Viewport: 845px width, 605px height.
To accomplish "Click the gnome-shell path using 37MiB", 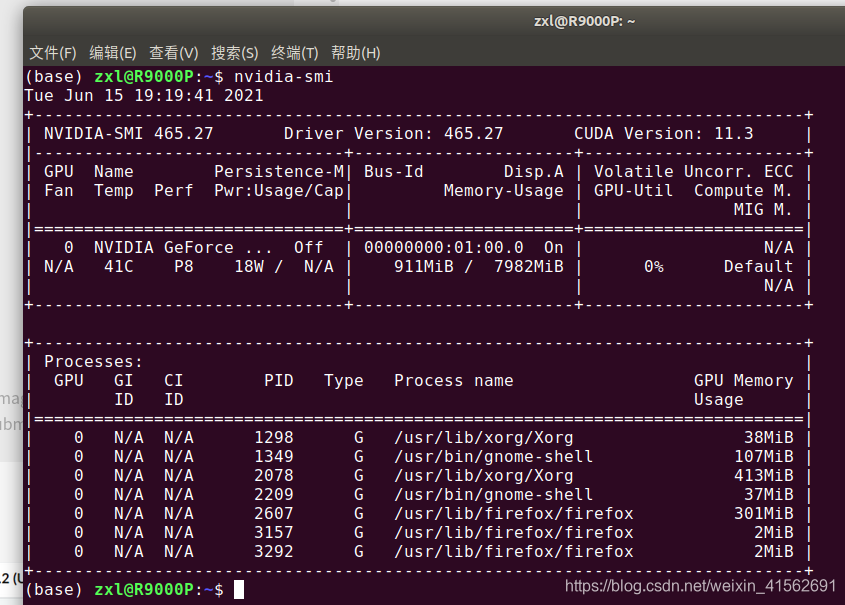I will 493,495.
